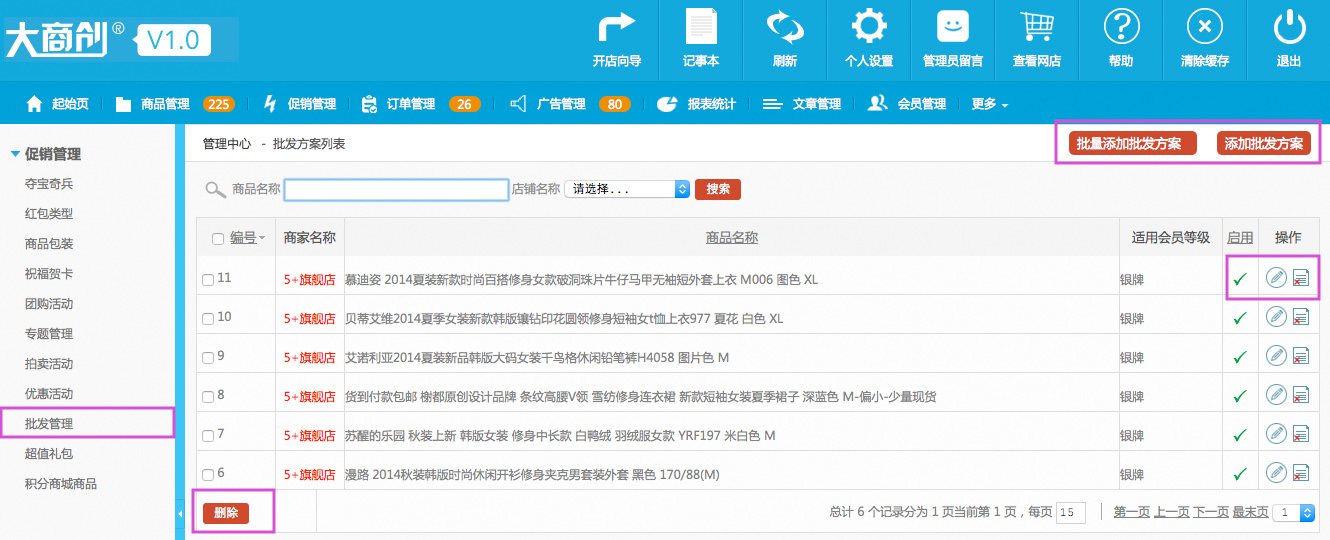The image size is (1330, 540).
Task: Sort by the 编号 column header
Action: [x=243, y=237]
